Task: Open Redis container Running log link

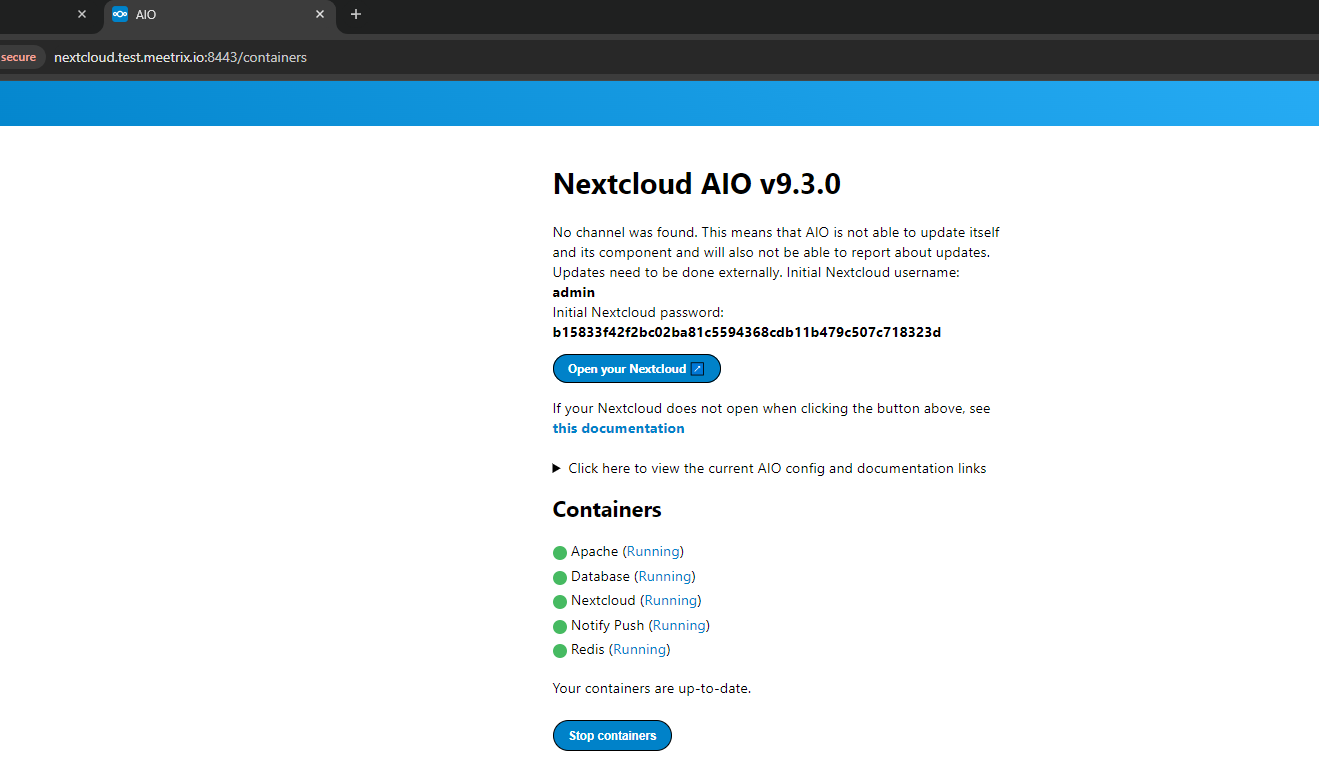Action: (640, 649)
